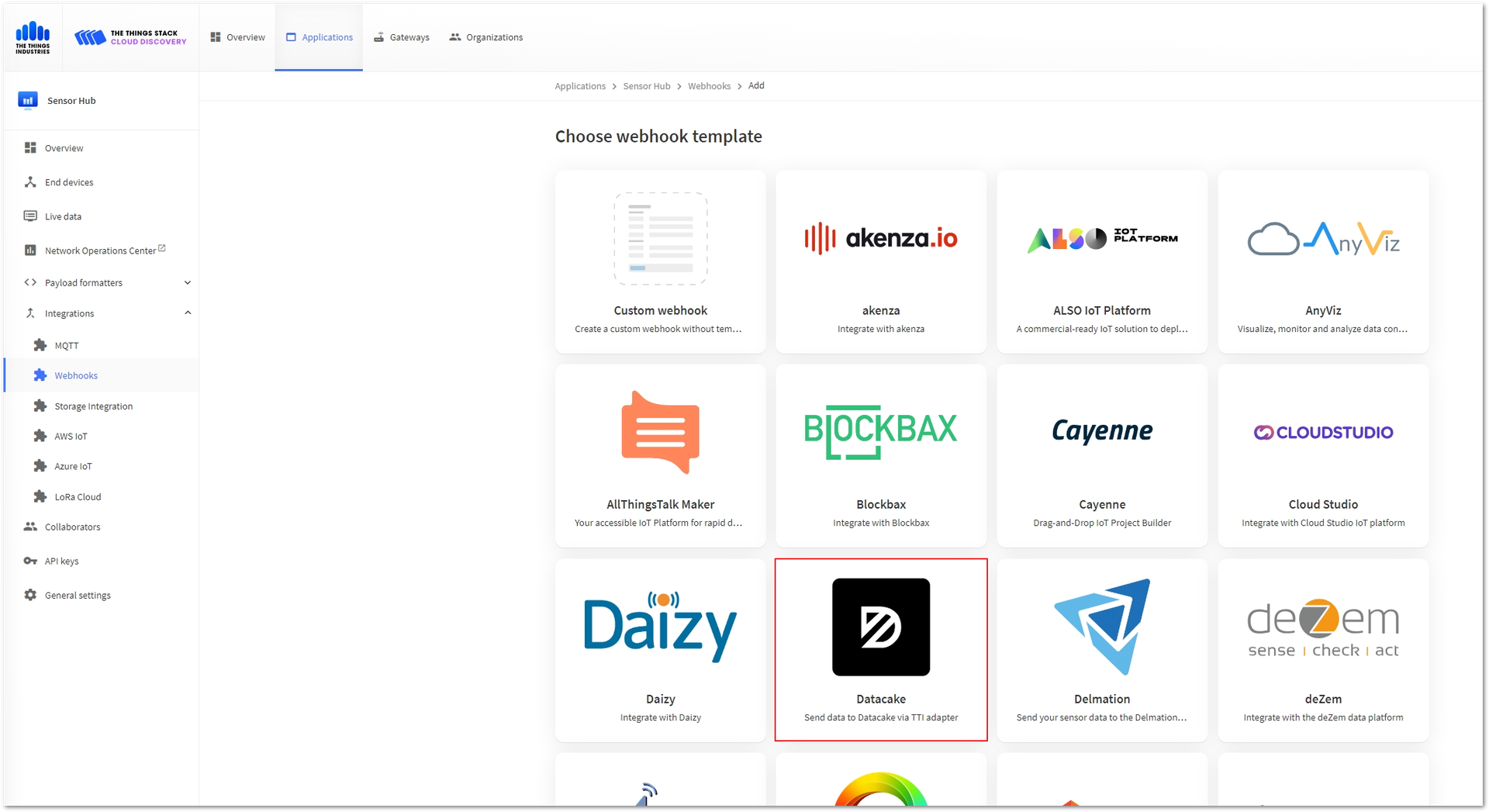Image resolution: width=1489 pixels, height=812 pixels.
Task: Open Network Operations Center external link icon
Action: (162, 248)
